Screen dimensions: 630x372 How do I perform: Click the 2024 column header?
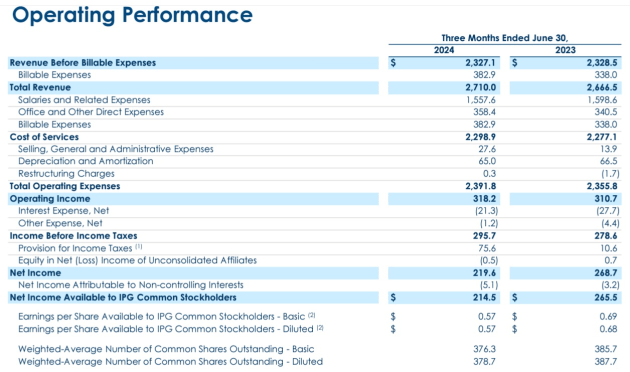[x=444, y=50]
